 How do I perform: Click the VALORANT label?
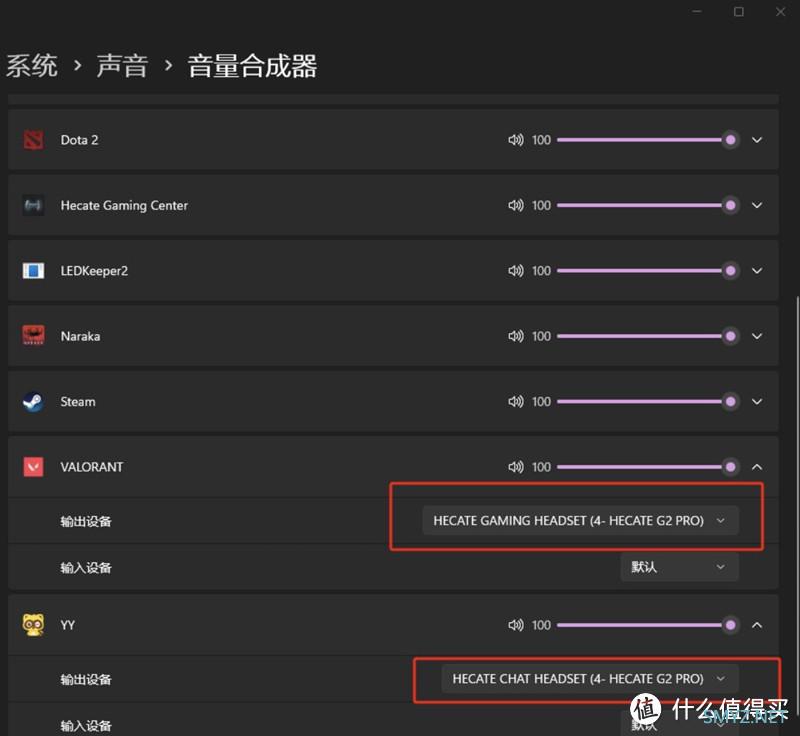click(92, 467)
